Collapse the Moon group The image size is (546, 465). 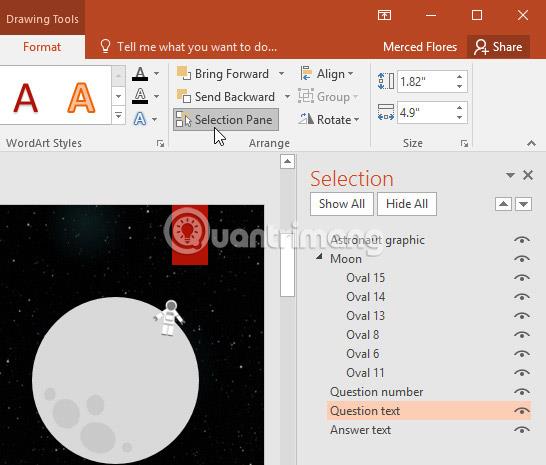coord(319,257)
